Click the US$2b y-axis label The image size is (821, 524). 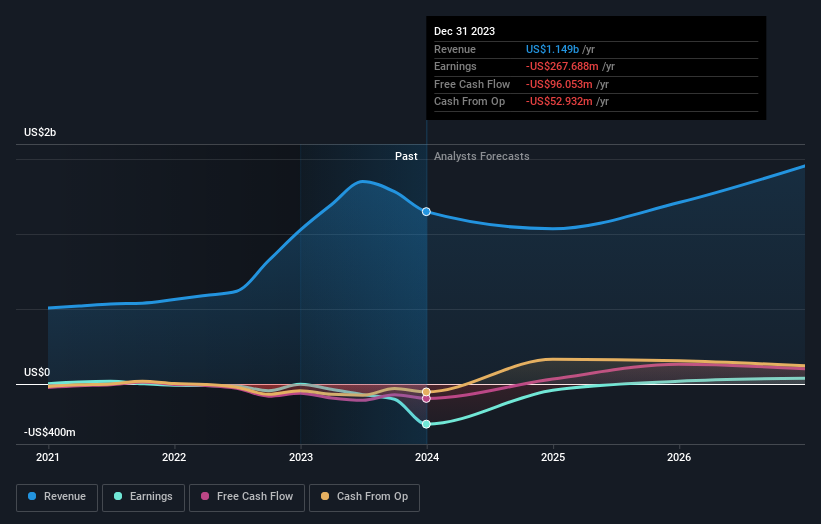pos(40,132)
